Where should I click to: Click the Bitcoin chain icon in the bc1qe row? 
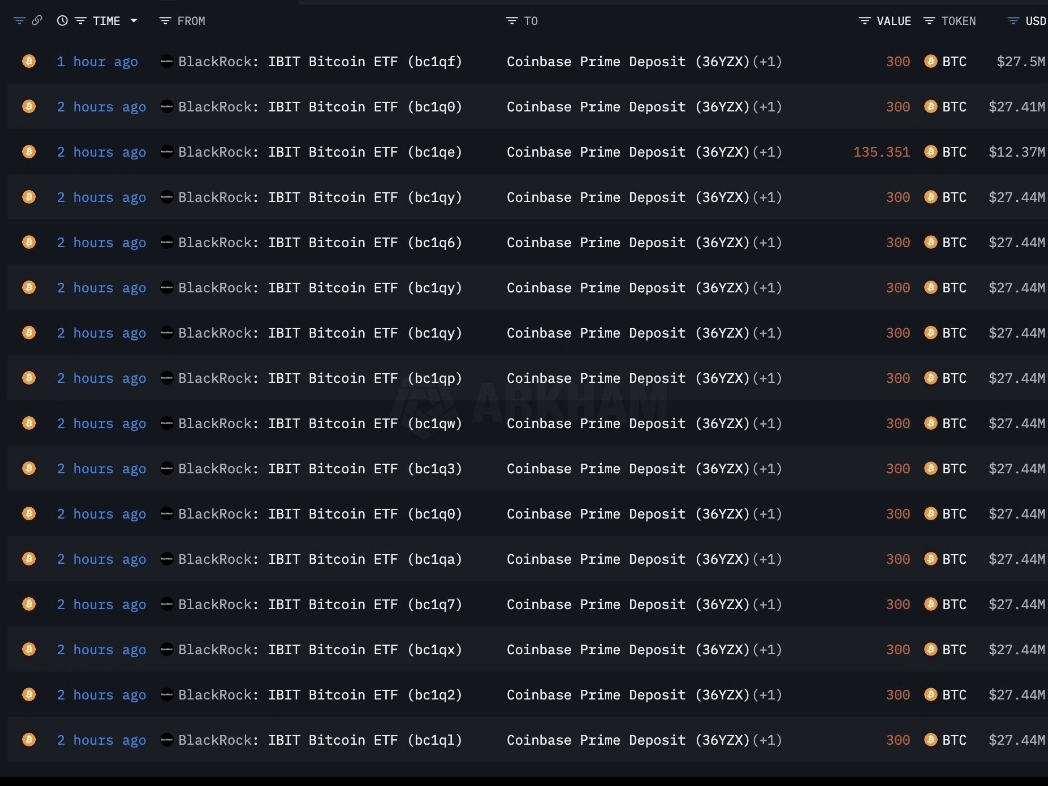click(x=29, y=152)
